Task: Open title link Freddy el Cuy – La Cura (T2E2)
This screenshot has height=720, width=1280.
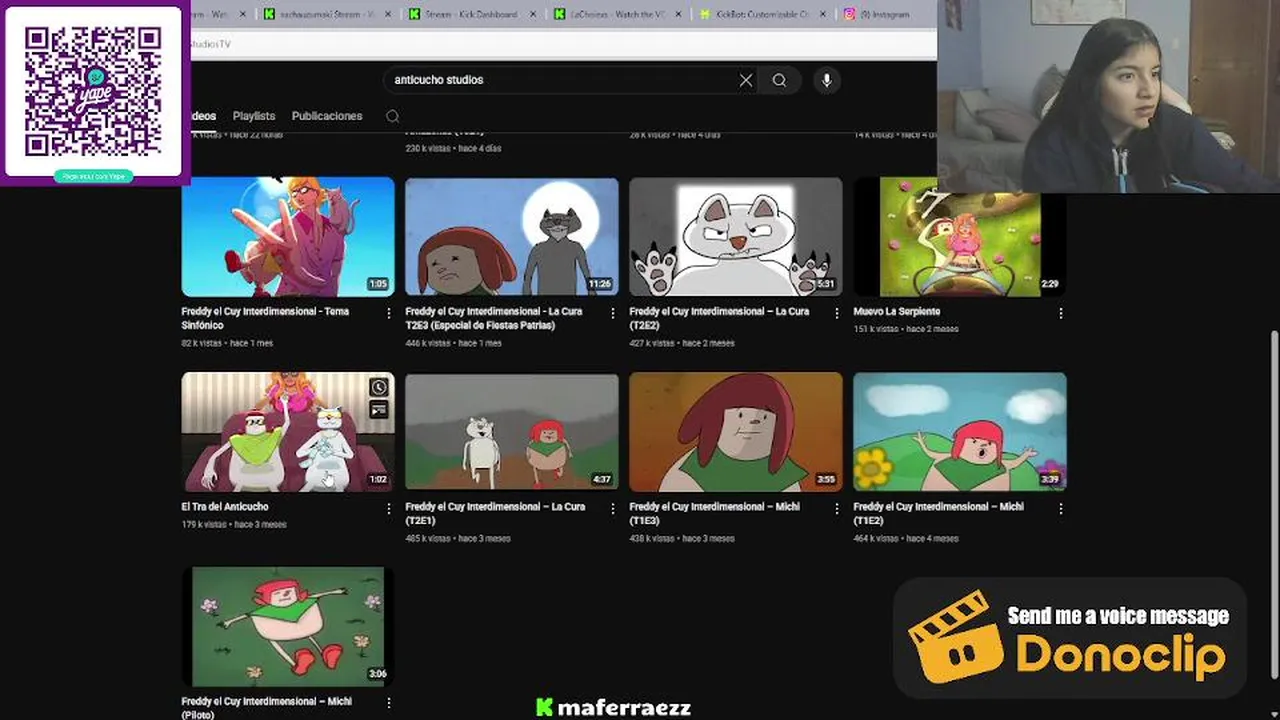Action: (x=719, y=318)
